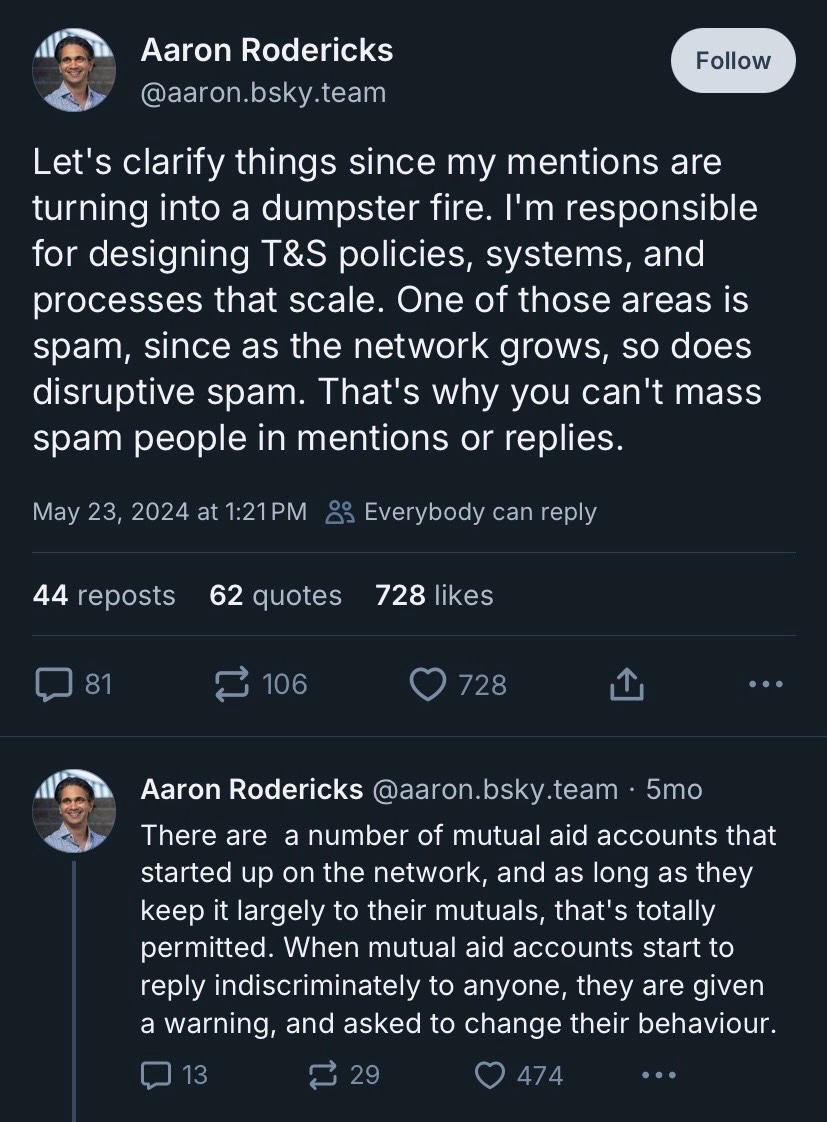The image size is (827, 1122).
Task: Click Aaron Rodericks name in reply post
Action: tap(251, 789)
